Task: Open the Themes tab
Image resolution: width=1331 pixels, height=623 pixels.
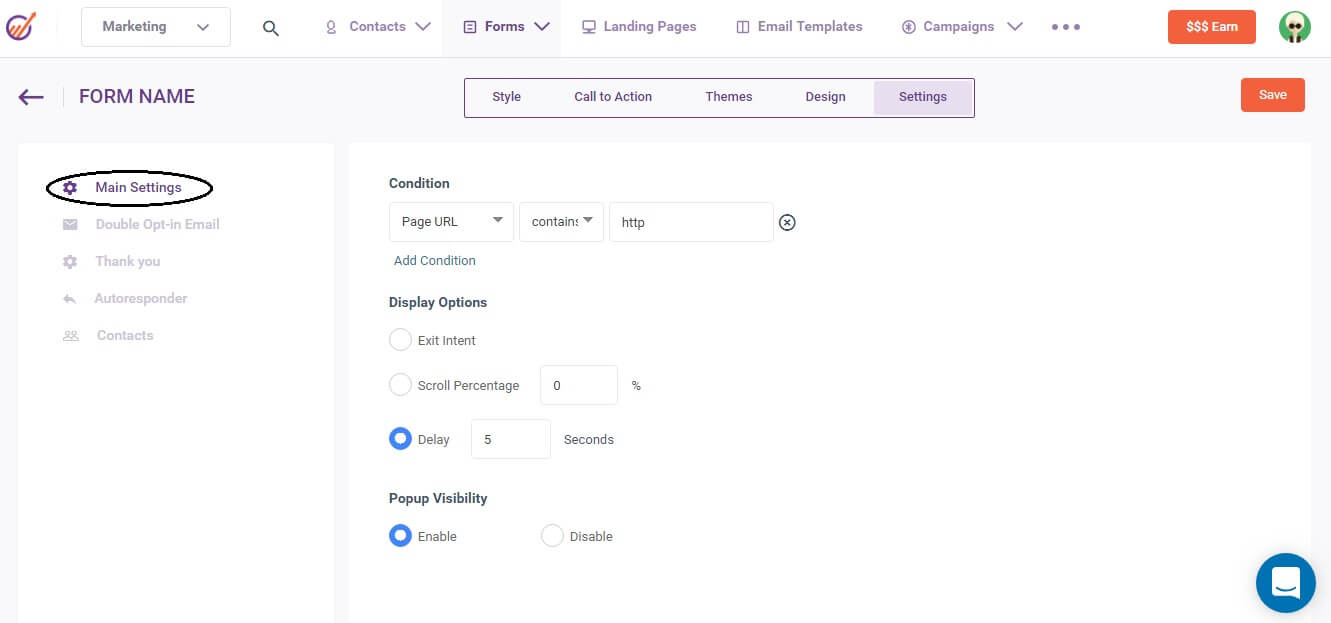Action: (728, 96)
